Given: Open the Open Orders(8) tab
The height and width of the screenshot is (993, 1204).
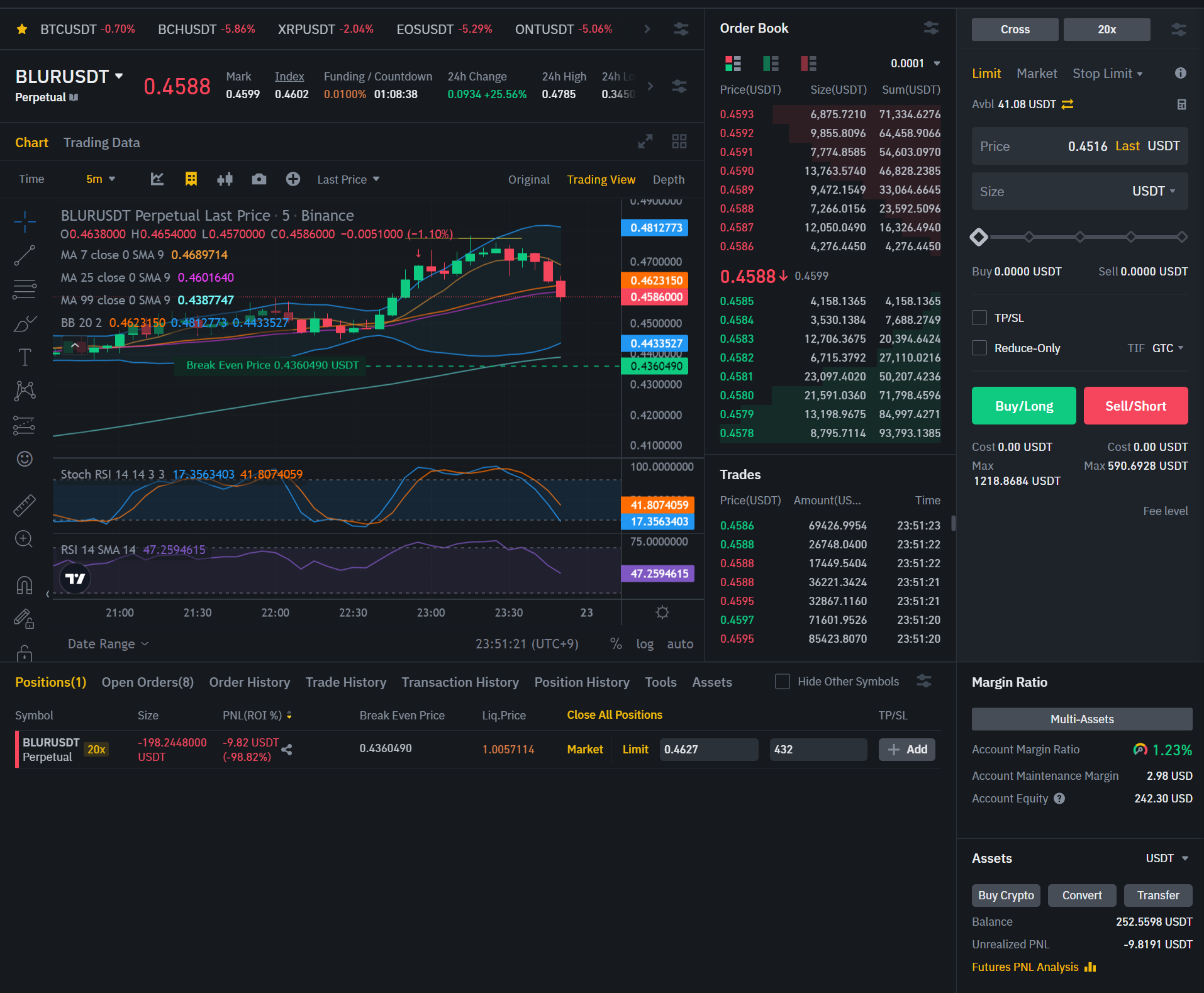Looking at the screenshot, I should pos(148,682).
